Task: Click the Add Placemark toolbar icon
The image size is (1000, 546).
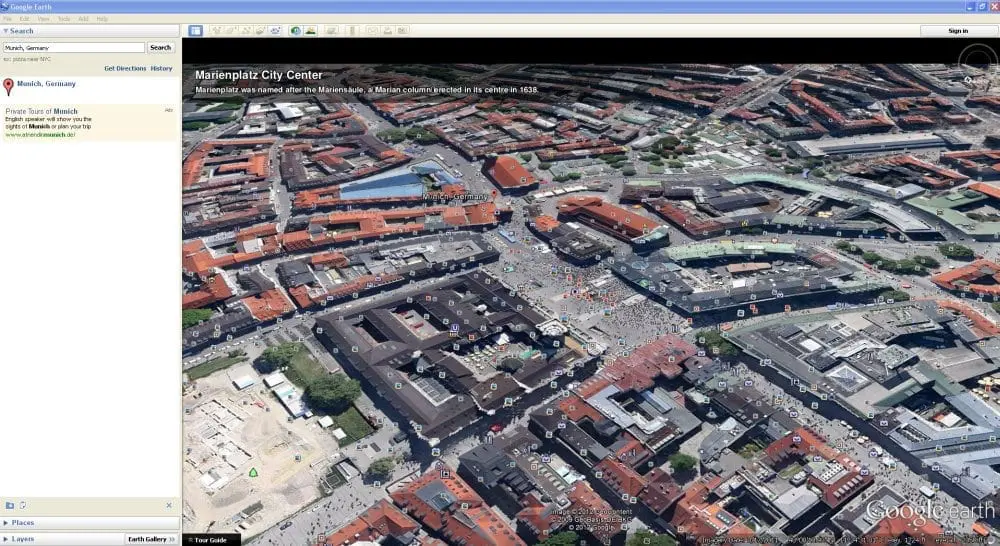Action: [x=216, y=31]
